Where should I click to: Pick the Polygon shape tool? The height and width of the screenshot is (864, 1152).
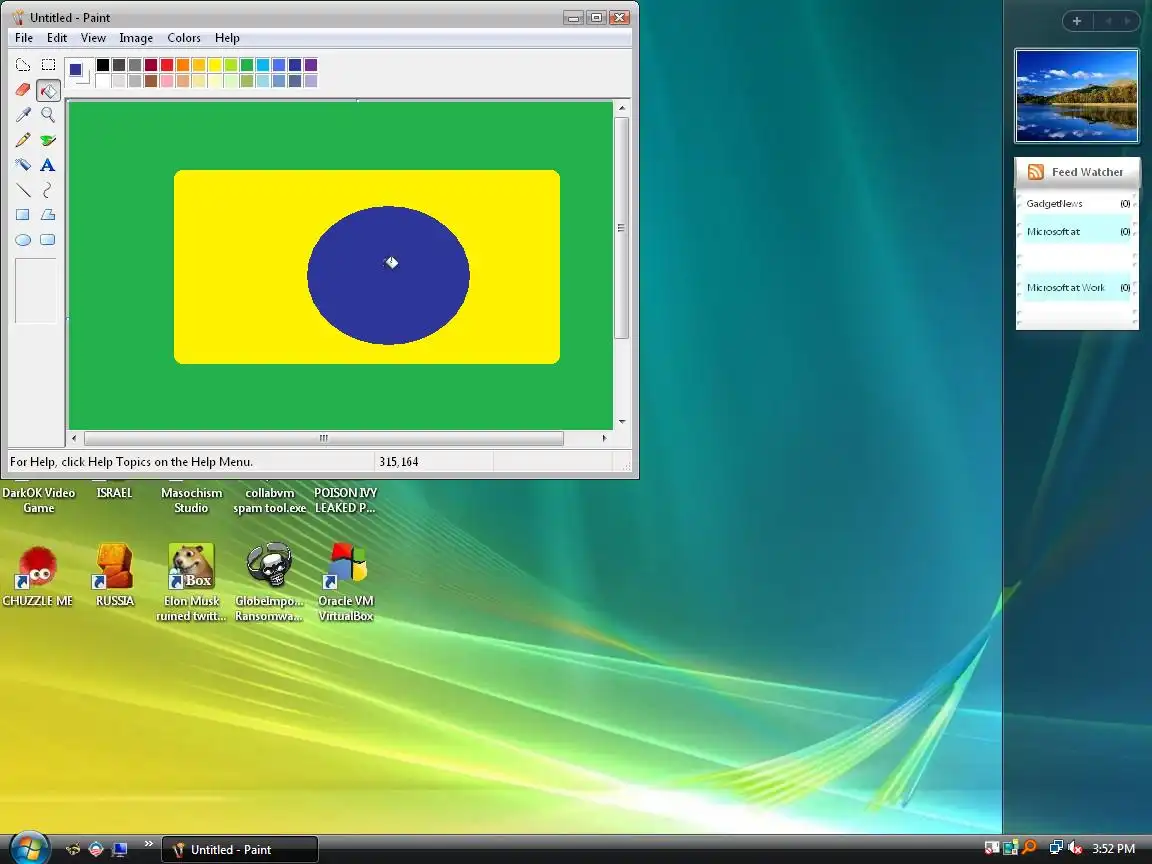48,215
